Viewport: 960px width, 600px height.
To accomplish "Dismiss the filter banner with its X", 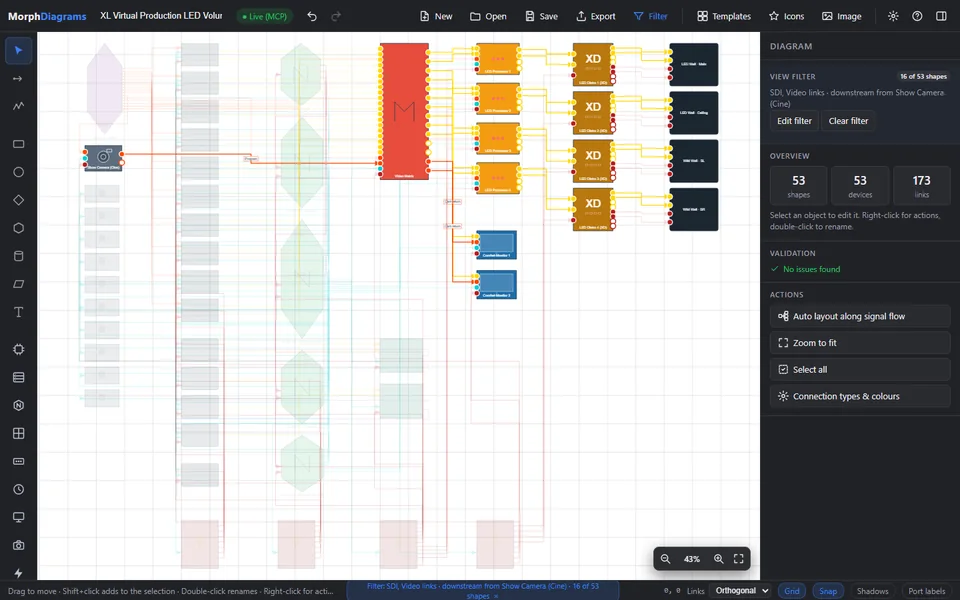I will coord(497,596).
